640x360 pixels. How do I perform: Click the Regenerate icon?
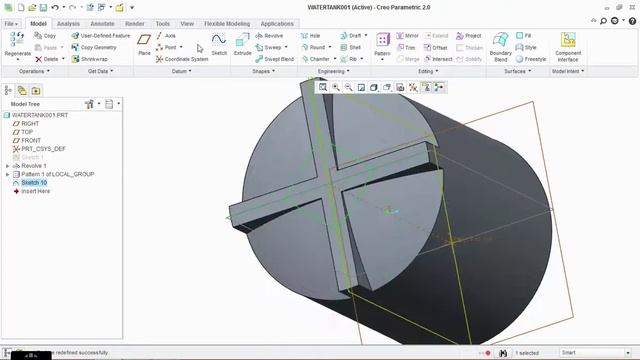[17, 40]
